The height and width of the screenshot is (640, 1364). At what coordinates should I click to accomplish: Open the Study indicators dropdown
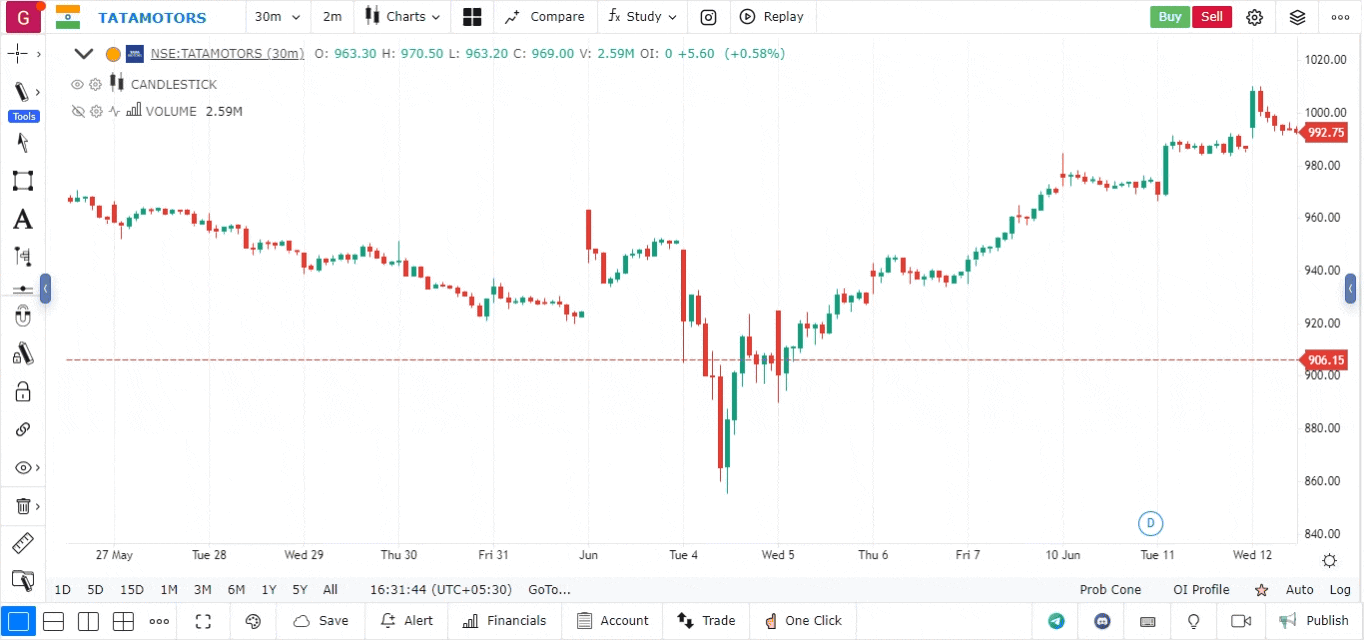tap(643, 17)
